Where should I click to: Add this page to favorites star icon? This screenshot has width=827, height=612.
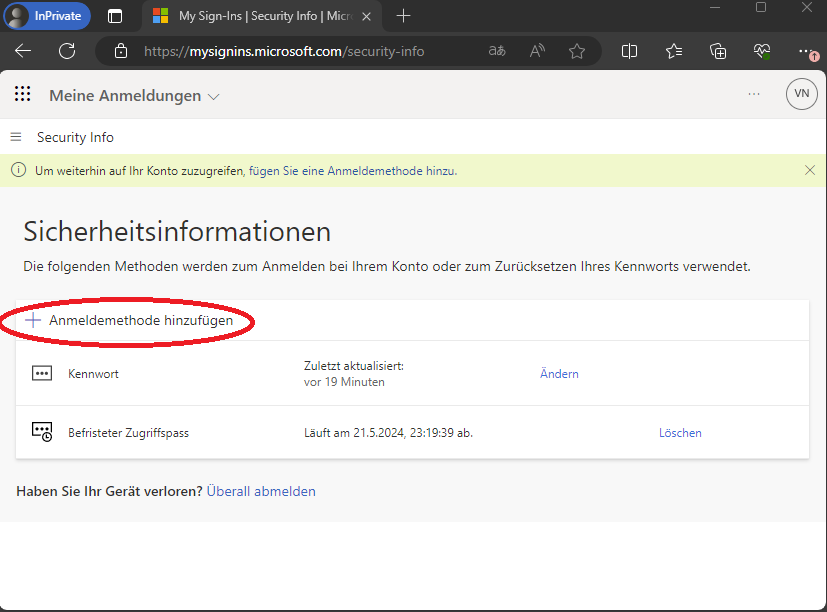[577, 51]
